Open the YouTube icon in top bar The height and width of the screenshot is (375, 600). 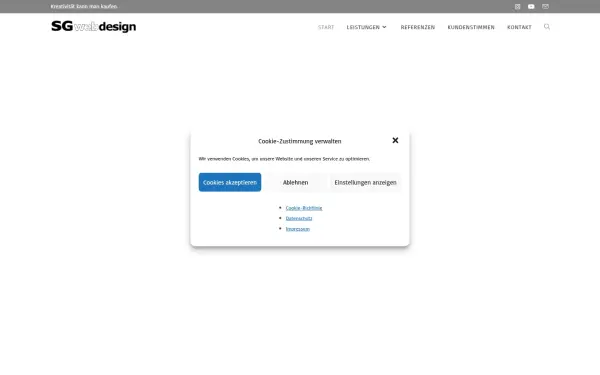(531, 7)
